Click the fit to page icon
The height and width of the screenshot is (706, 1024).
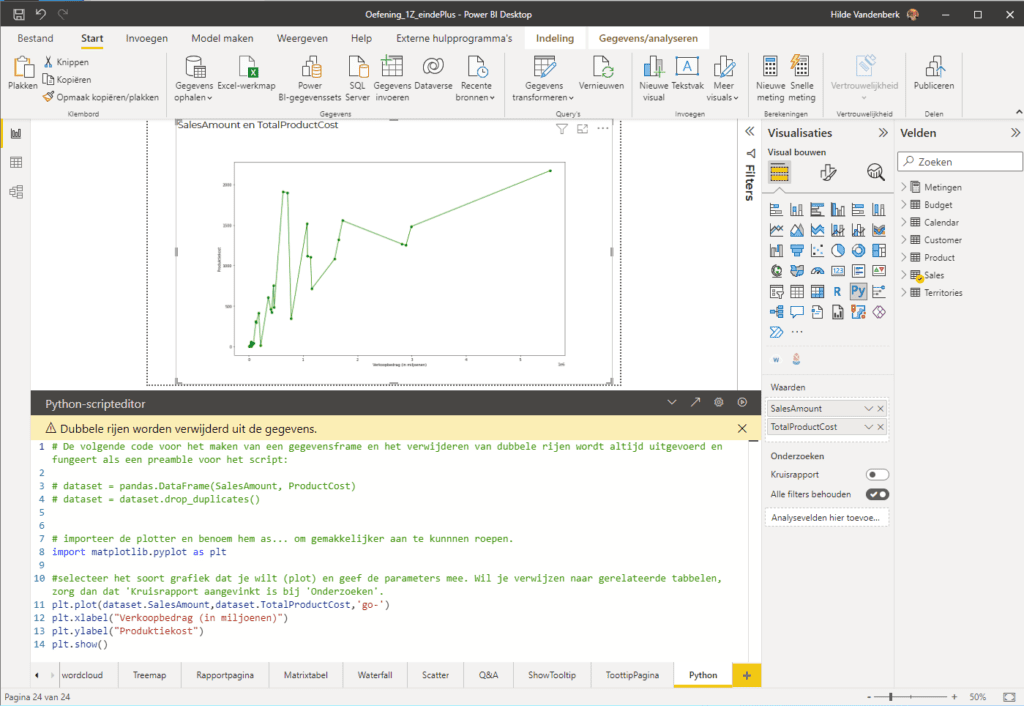1010,697
